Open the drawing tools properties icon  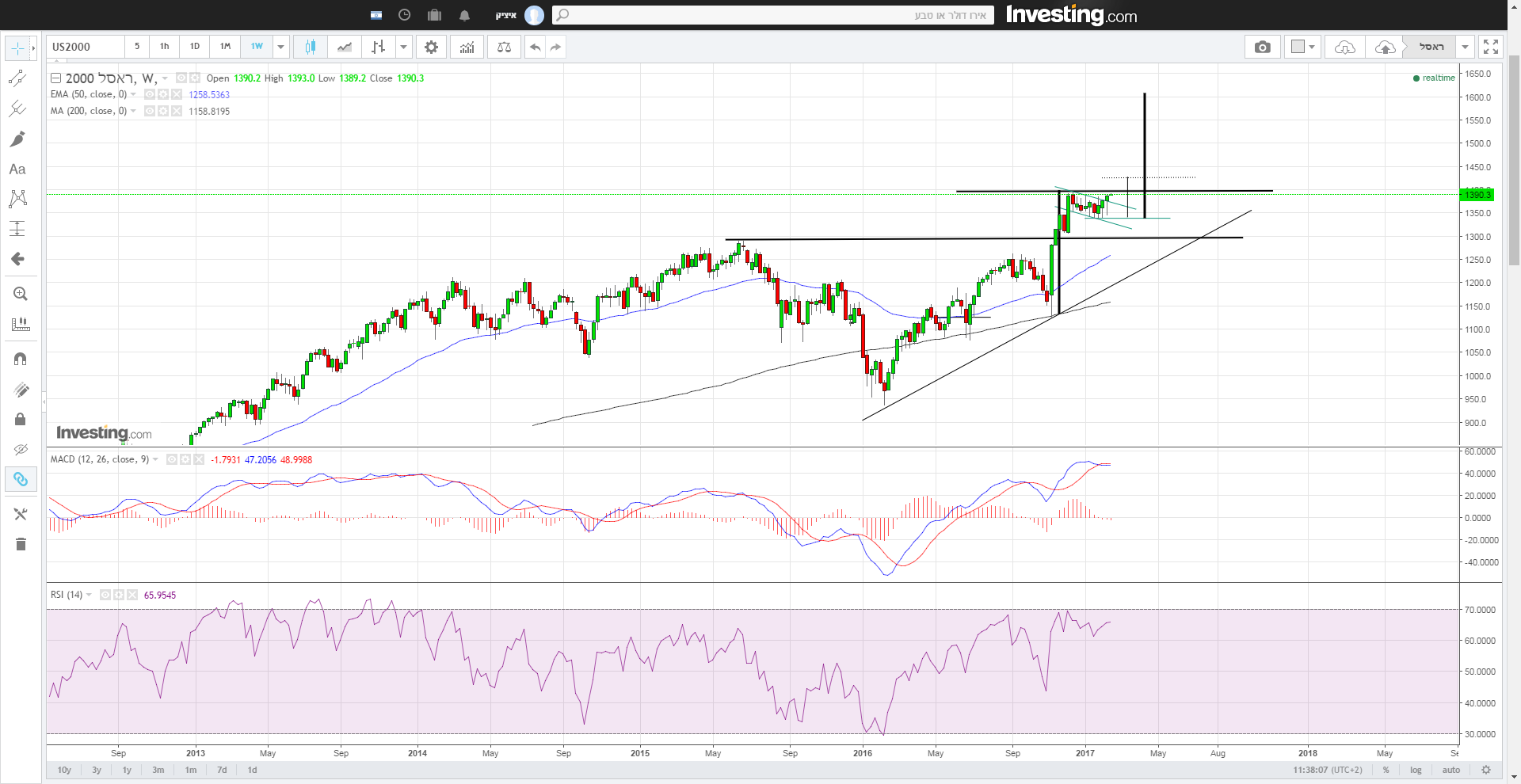coord(21,514)
